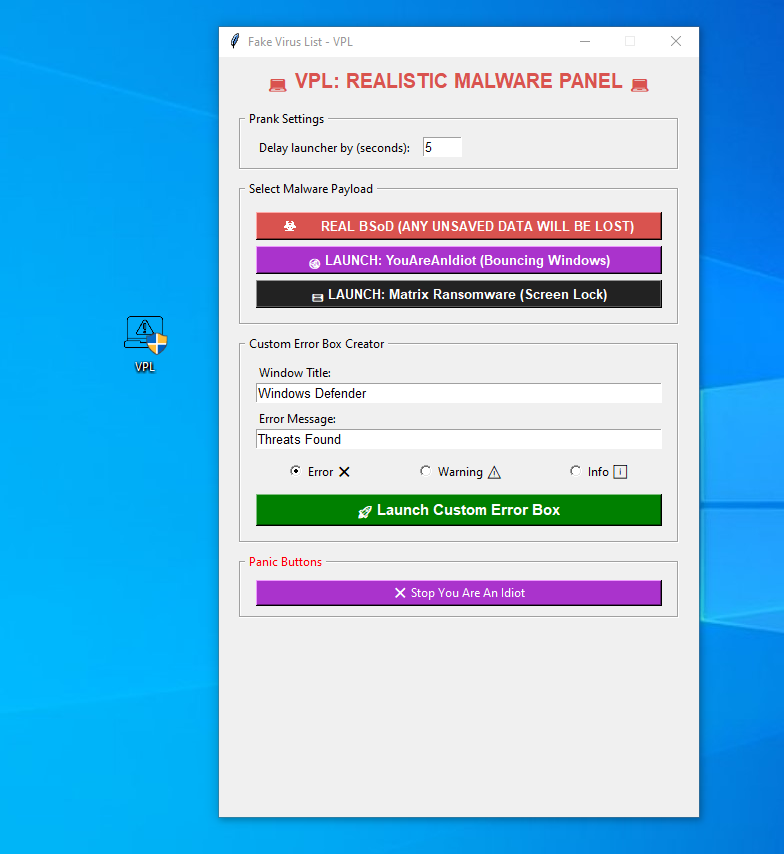The image size is (784, 854).
Task: Select the Warning radio option
Action: pos(425,471)
